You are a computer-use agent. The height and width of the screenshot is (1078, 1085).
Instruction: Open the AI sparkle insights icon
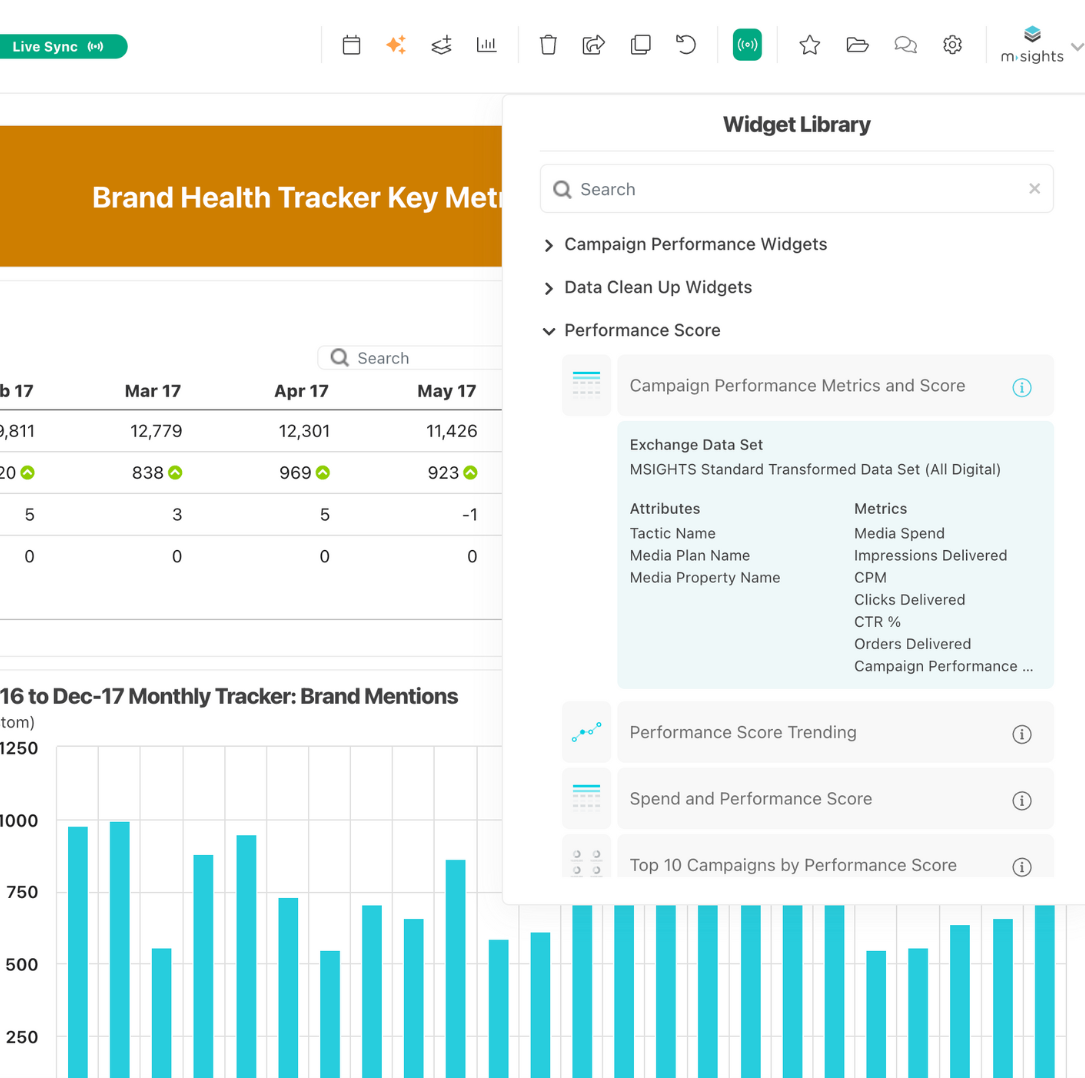396,45
